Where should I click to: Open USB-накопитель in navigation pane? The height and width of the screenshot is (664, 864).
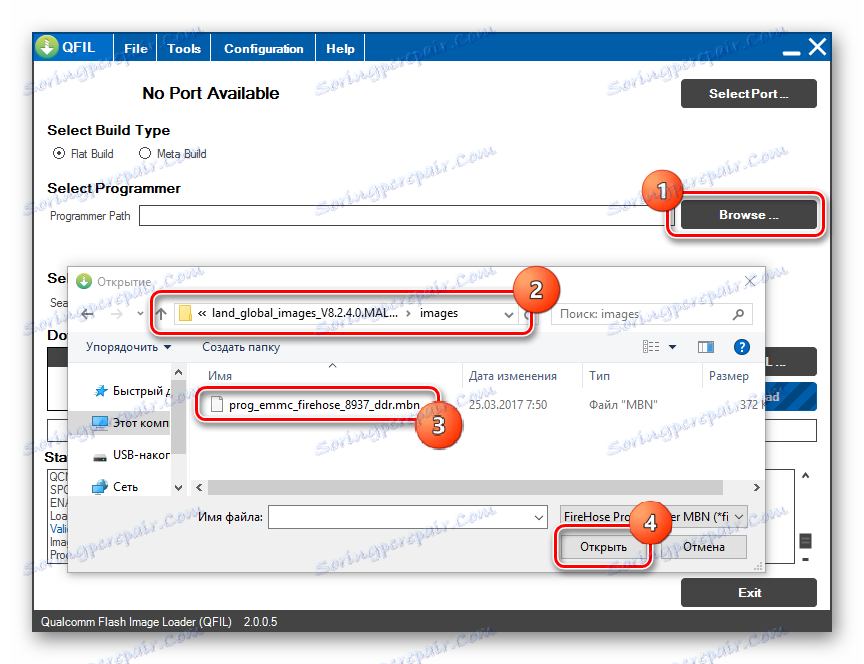tap(131, 455)
